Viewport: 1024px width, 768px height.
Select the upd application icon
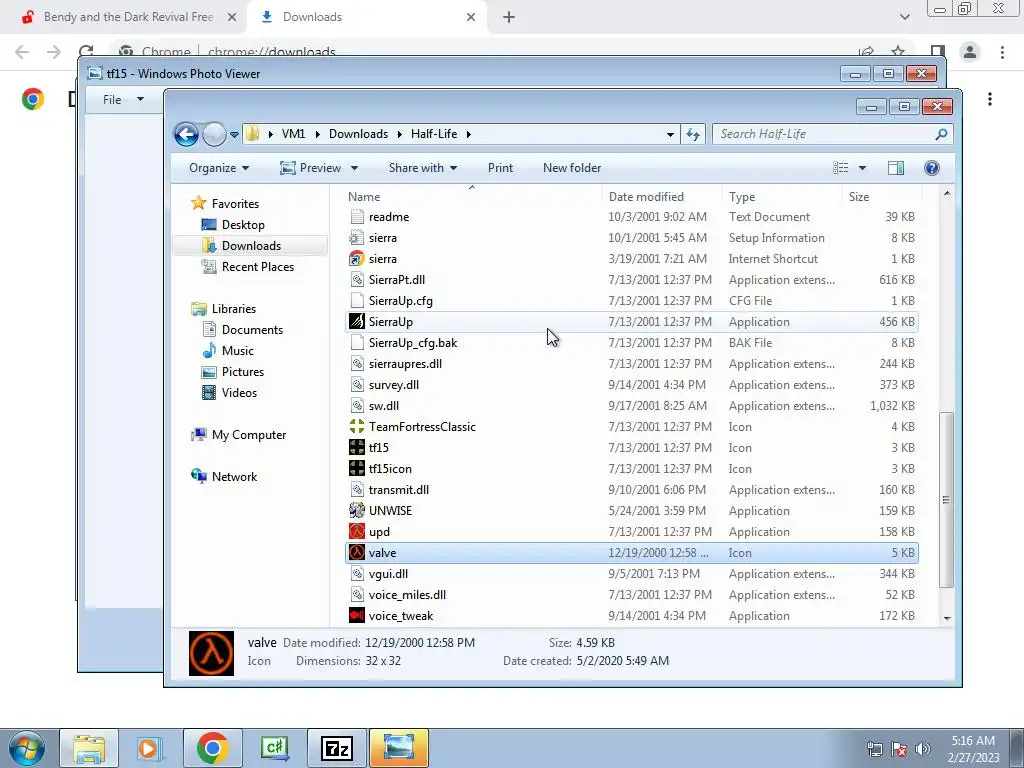(x=357, y=532)
